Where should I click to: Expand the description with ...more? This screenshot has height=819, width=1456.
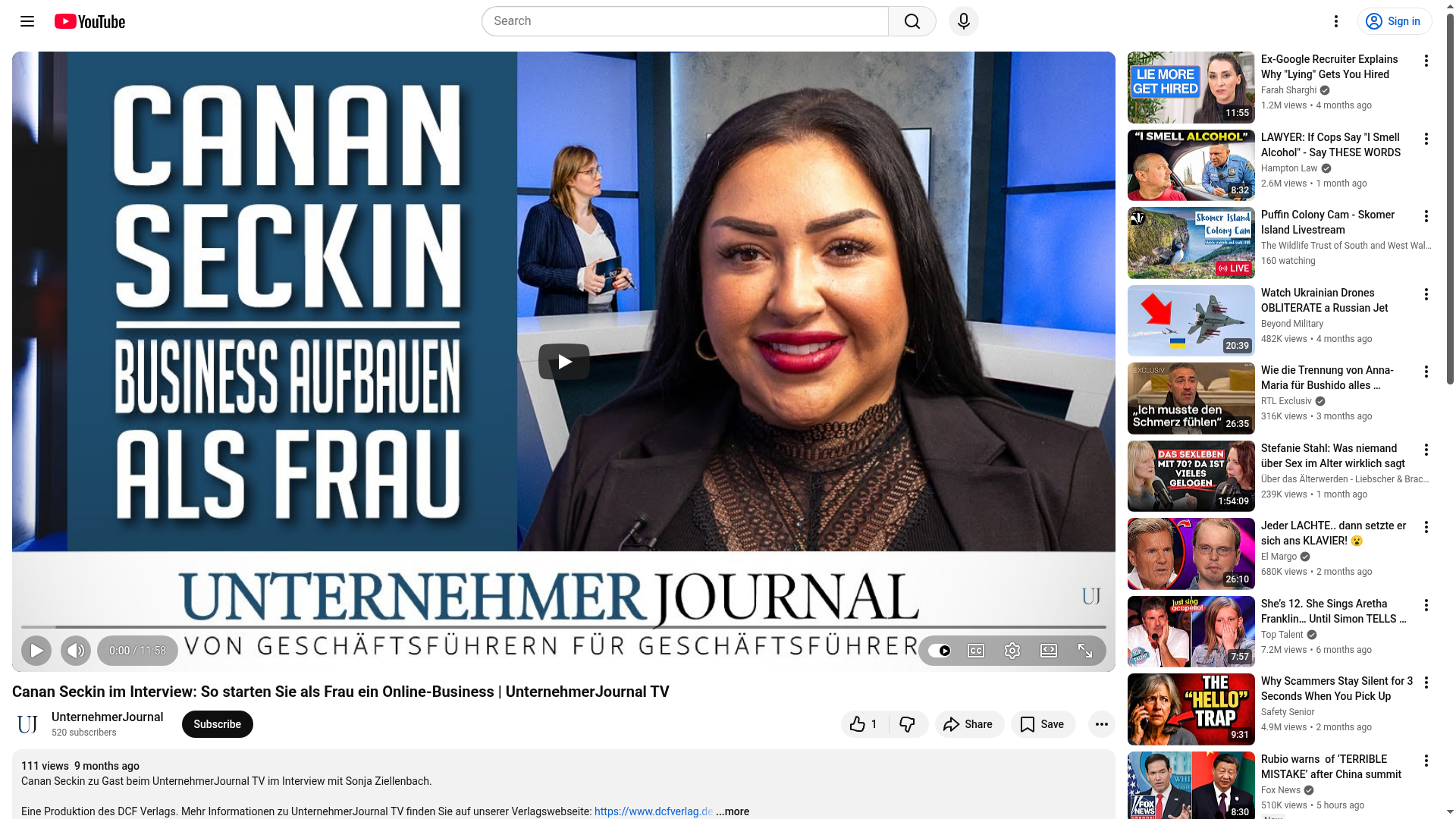(x=733, y=811)
